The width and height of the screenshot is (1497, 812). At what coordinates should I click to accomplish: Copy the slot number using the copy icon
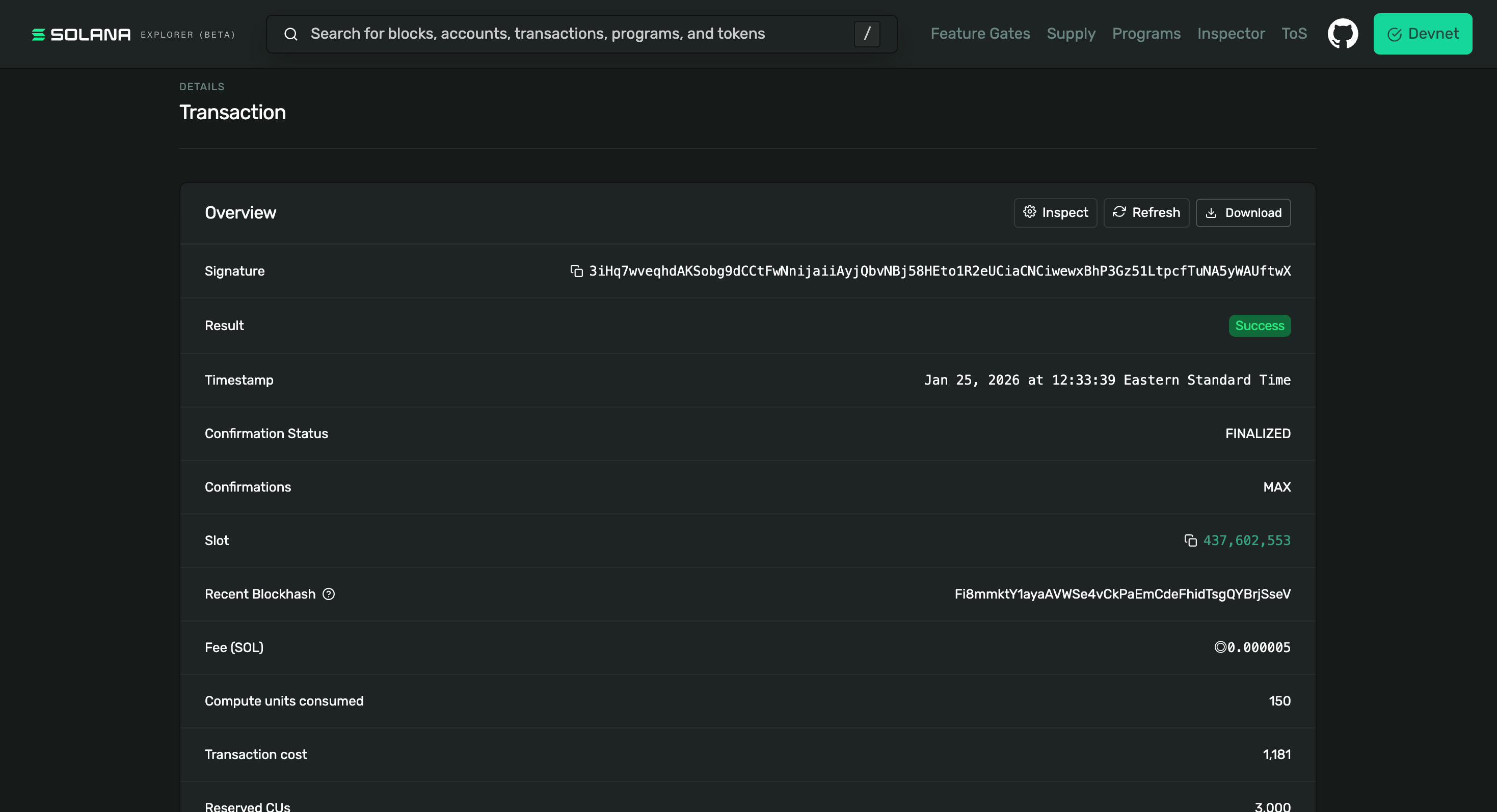click(x=1190, y=541)
